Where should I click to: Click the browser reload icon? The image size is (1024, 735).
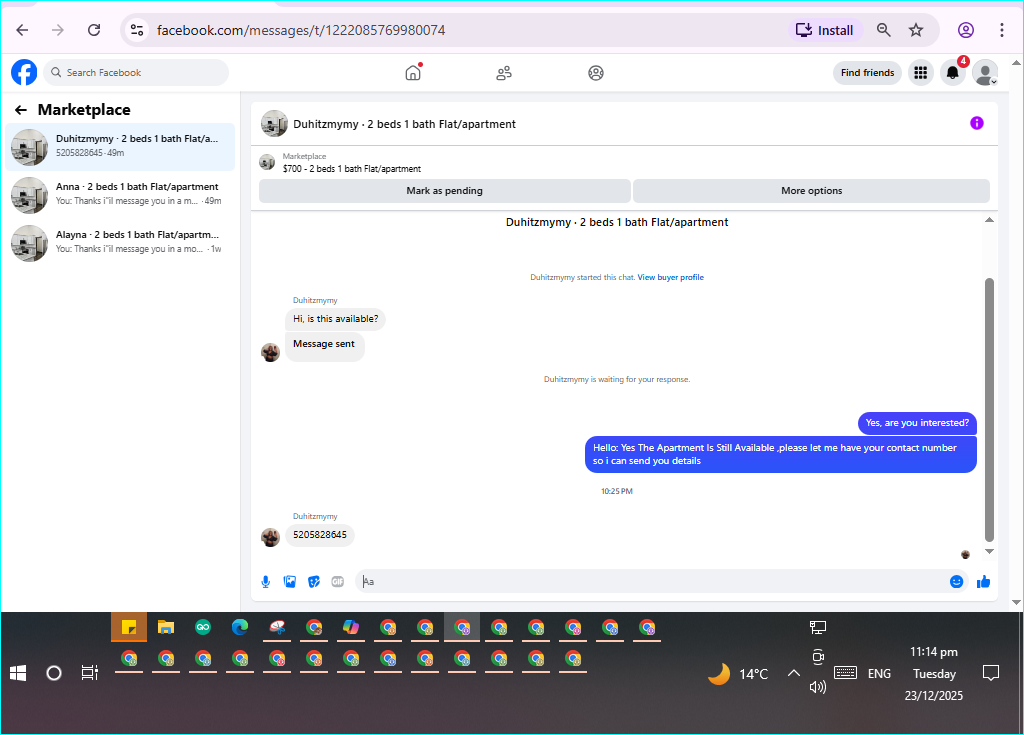coord(94,30)
